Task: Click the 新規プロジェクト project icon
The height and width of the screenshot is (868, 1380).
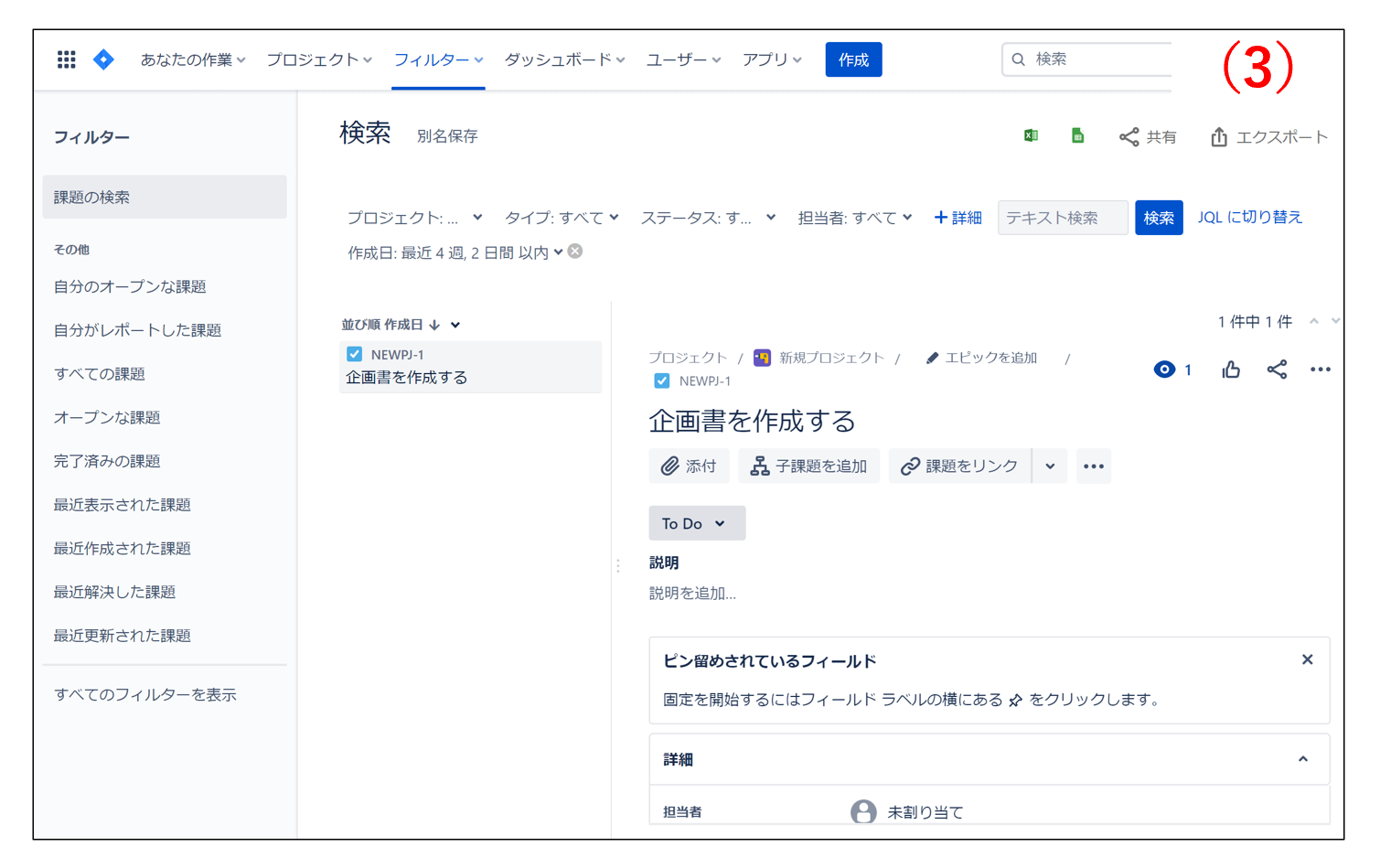Action: pos(762,358)
